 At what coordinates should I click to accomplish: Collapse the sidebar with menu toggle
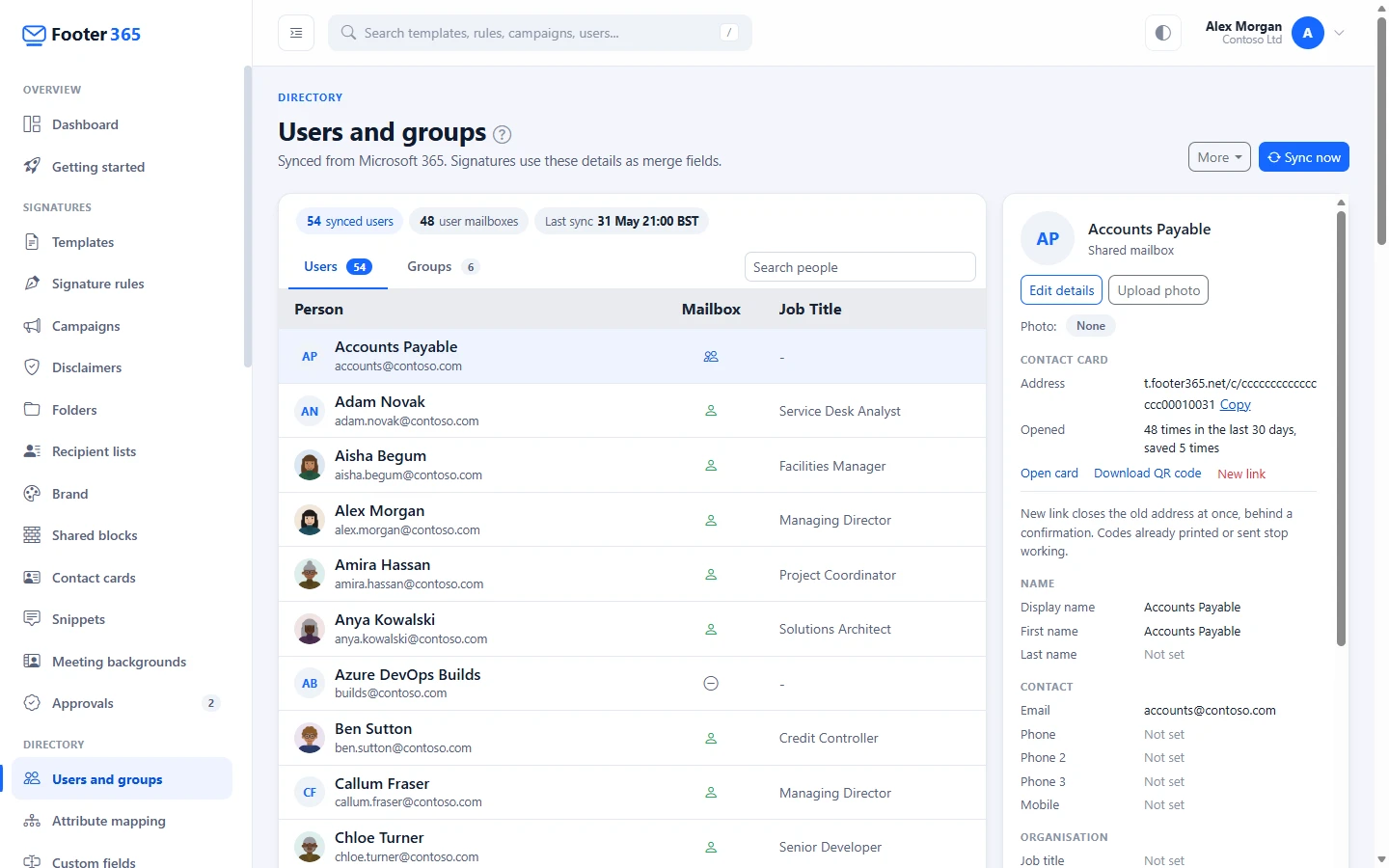[296, 33]
